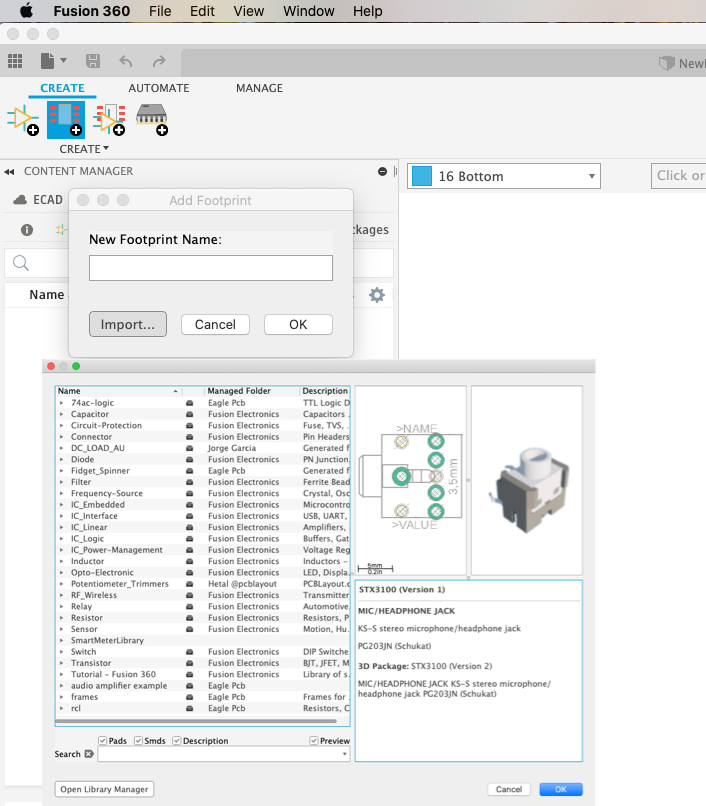Expand the Connector library
The height and width of the screenshot is (806, 706).
pyautogui.click(x=62, y=437)
